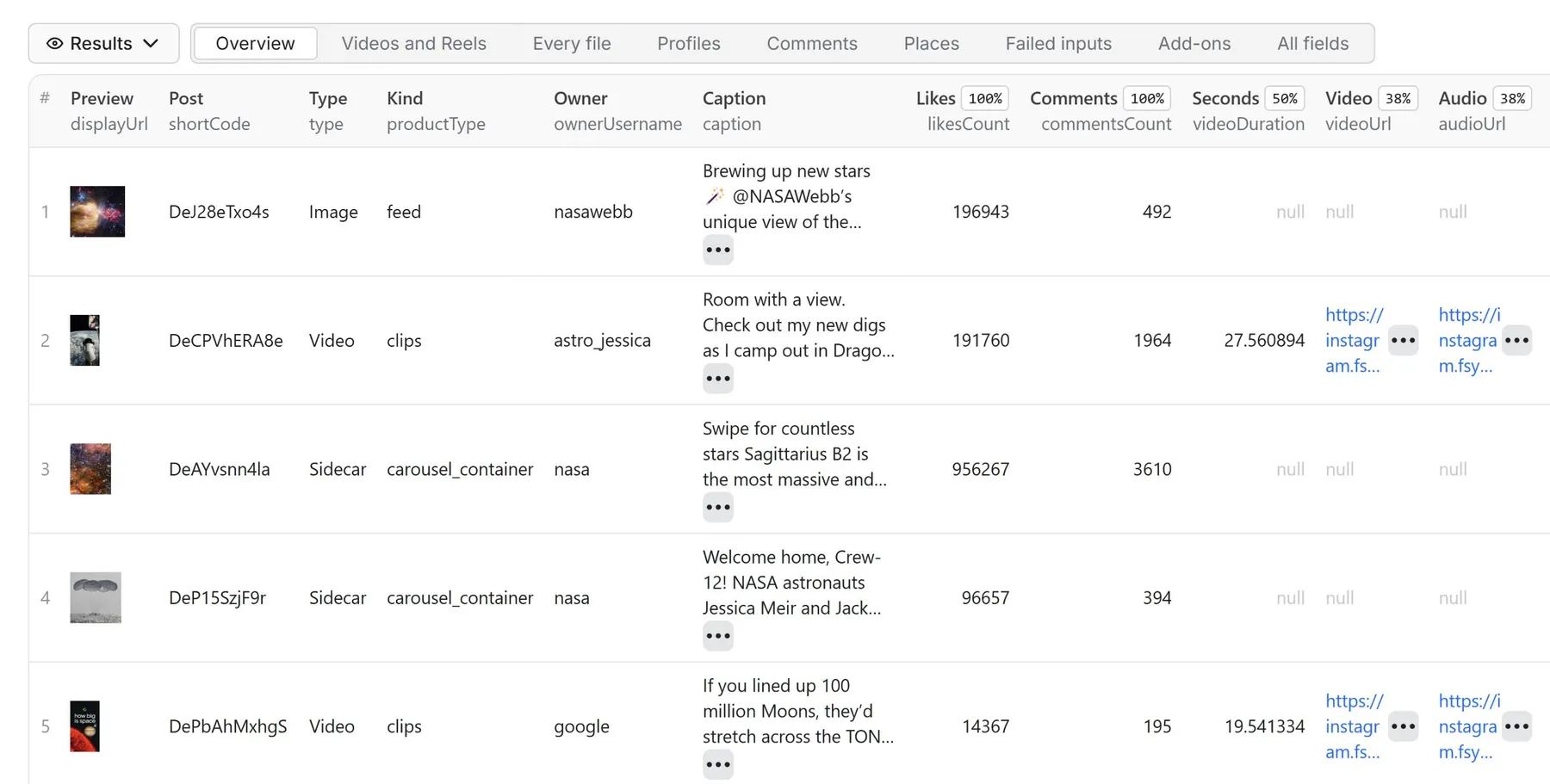Screen dimensions: 1550x784
Task: Open audio URL link for google post
Action: (x=1468, y=726)
